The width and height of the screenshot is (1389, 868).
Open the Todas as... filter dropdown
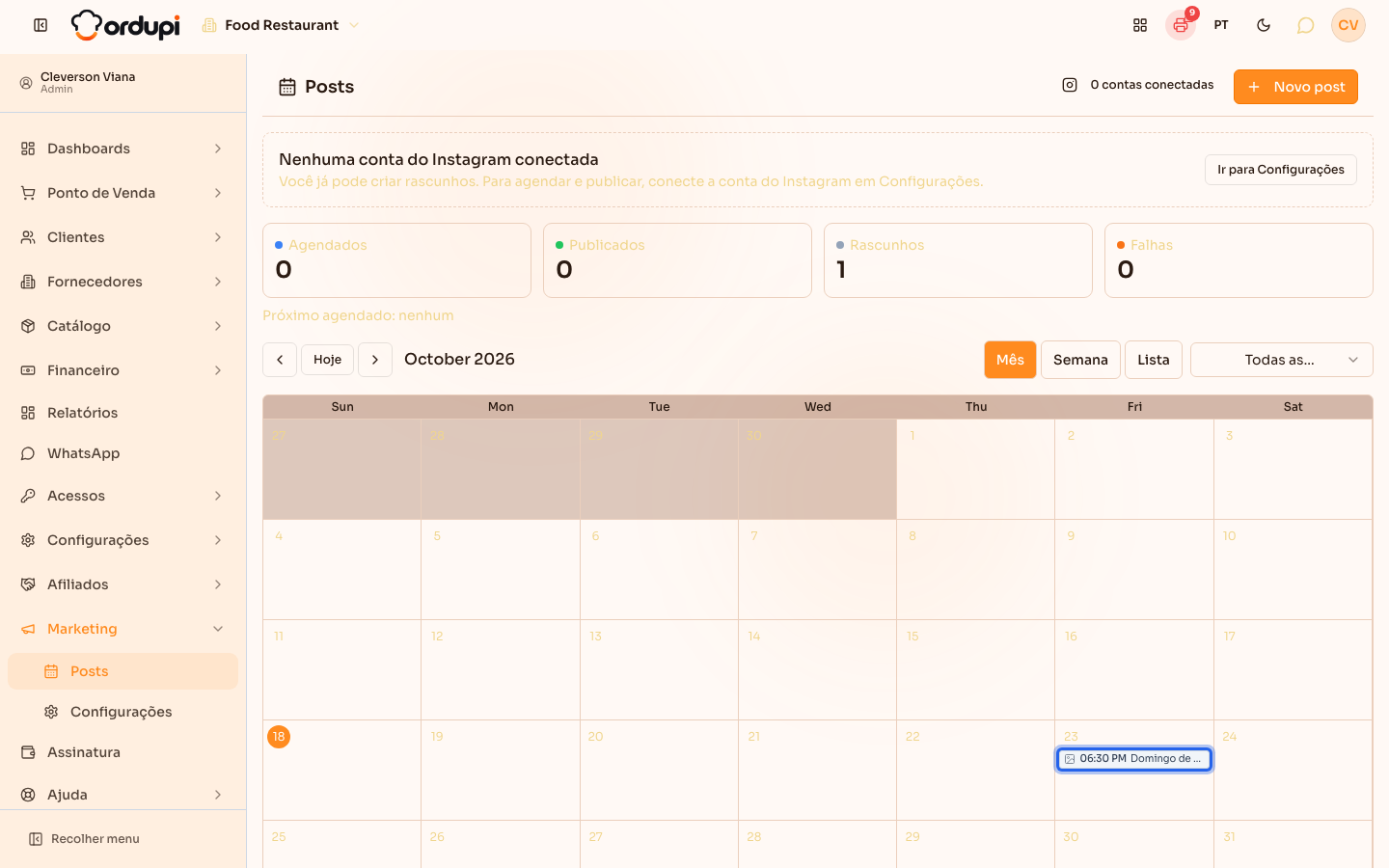click(1282, 360)
